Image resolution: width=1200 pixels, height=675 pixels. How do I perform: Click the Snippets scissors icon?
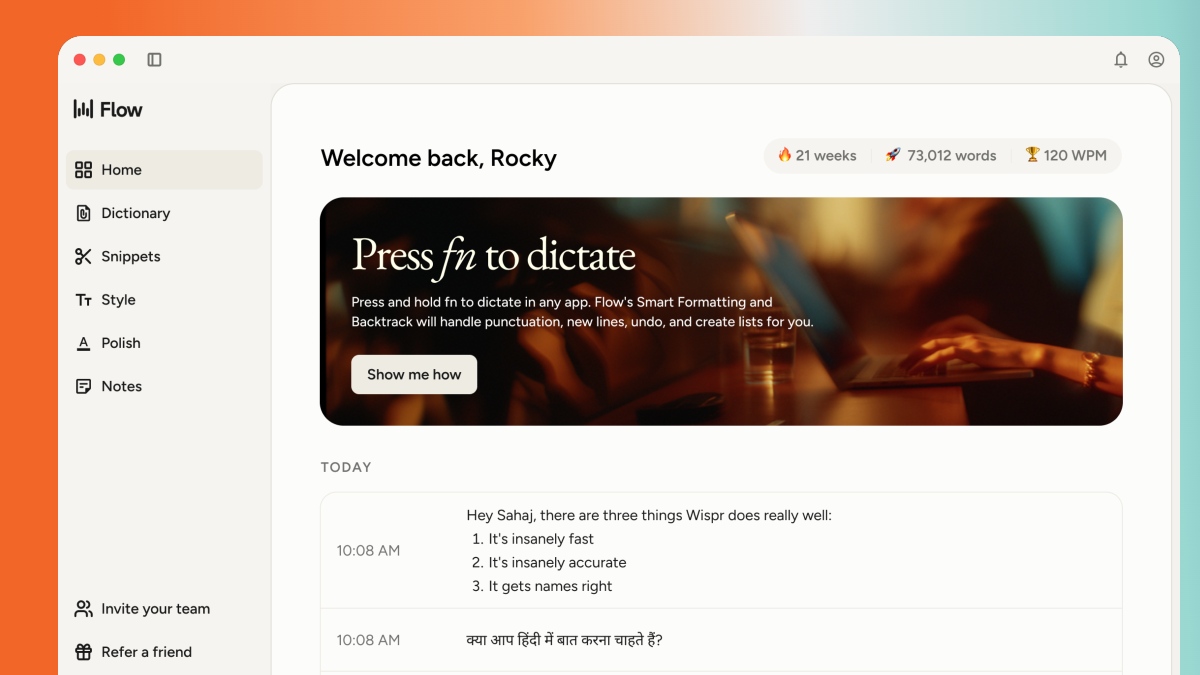click(84, 256)
